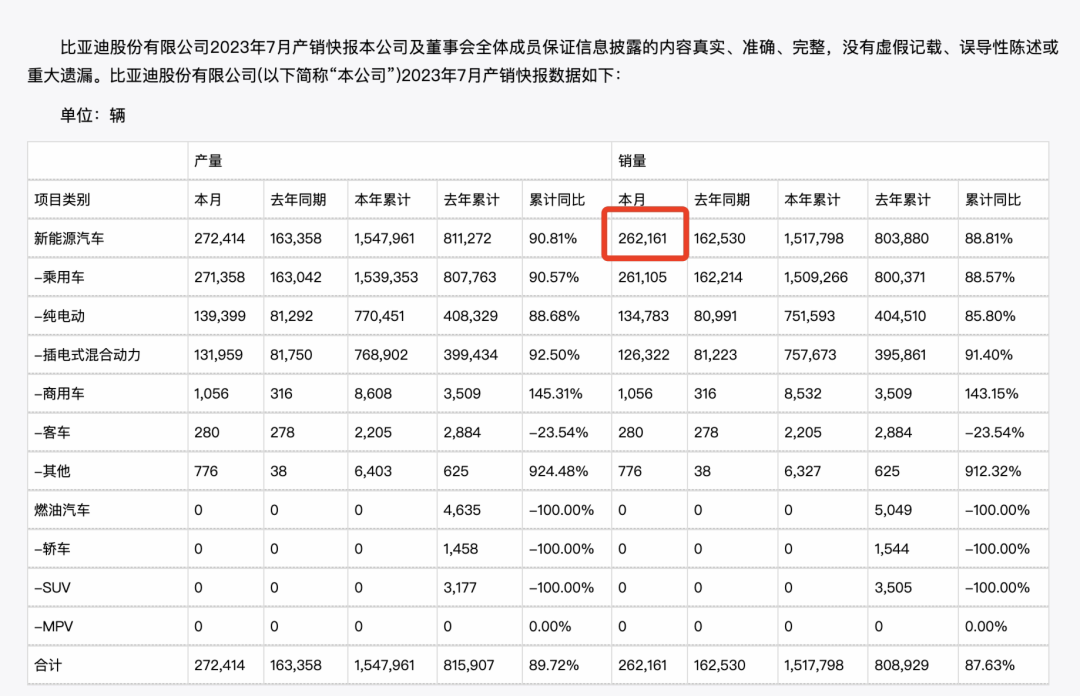Select the 87.63% cell in the 合计 row

click(989, 665)
